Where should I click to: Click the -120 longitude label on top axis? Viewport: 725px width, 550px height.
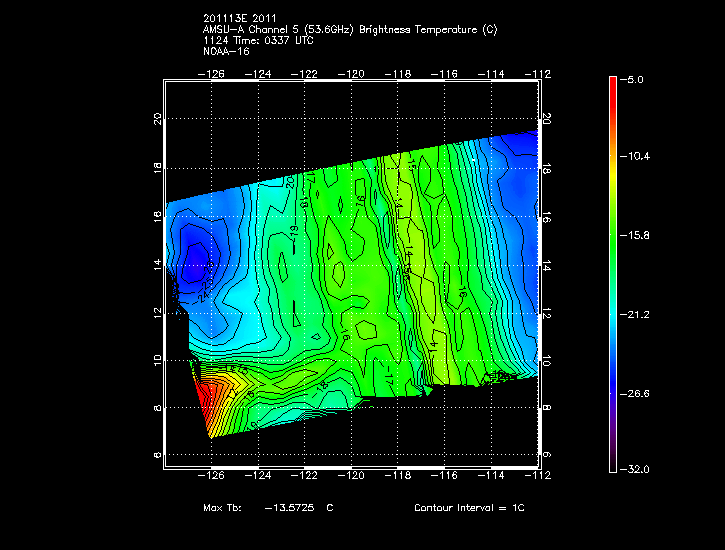click(351, 73)
